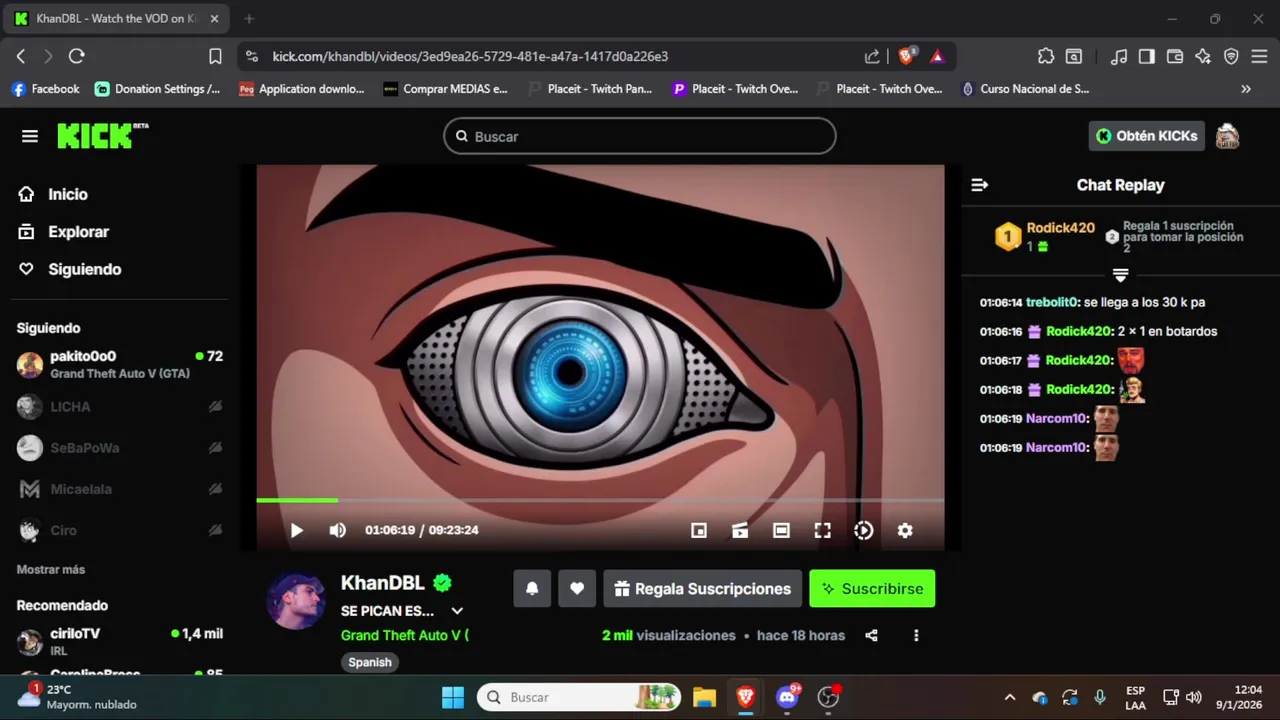Open Discord from taskbar
This screenshot has width=1280, height=720.
point(788,697)
